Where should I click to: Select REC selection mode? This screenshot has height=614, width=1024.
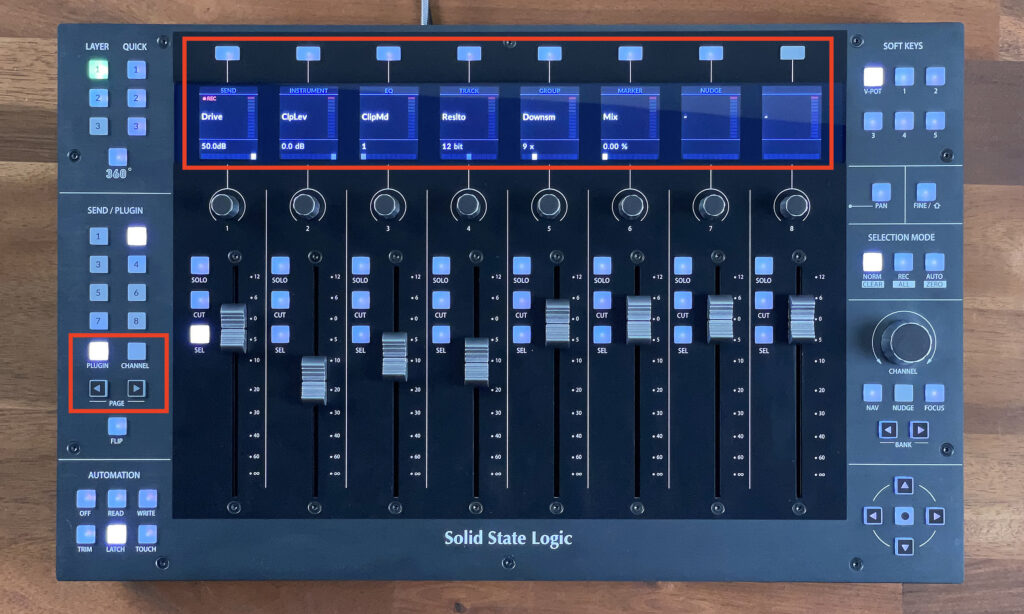(x=903, y=262)
